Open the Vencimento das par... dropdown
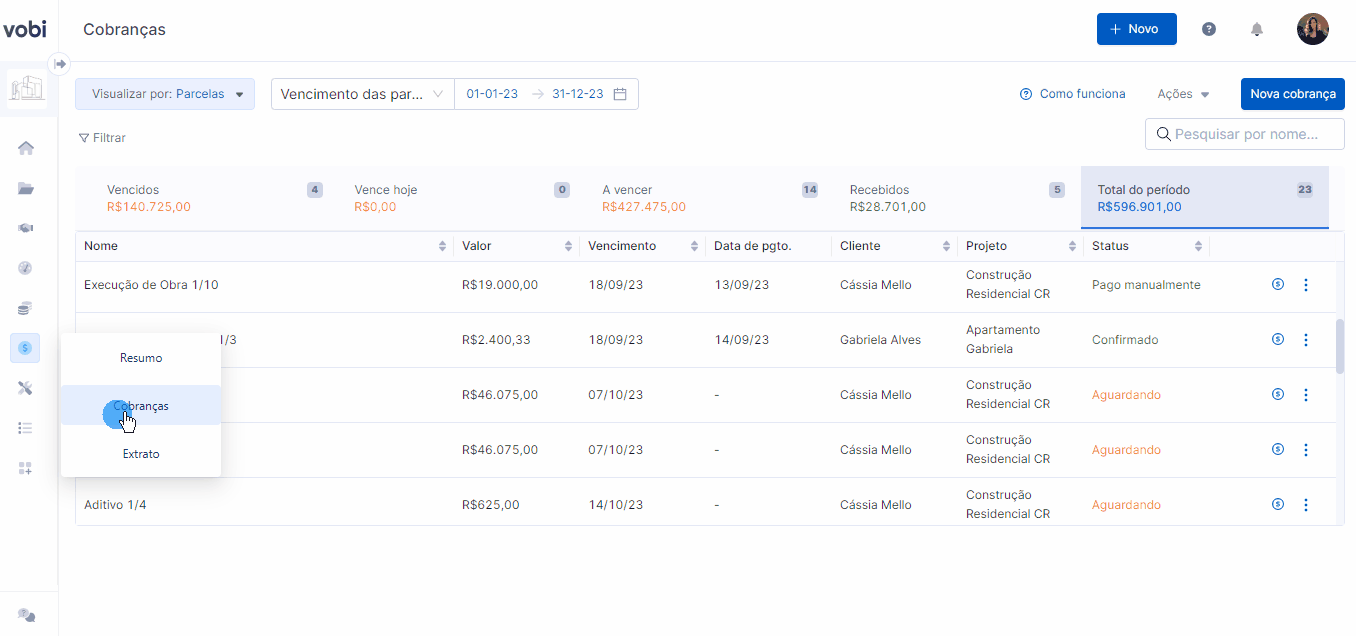This screenshot has width=1356, height=636. (362, 94)
